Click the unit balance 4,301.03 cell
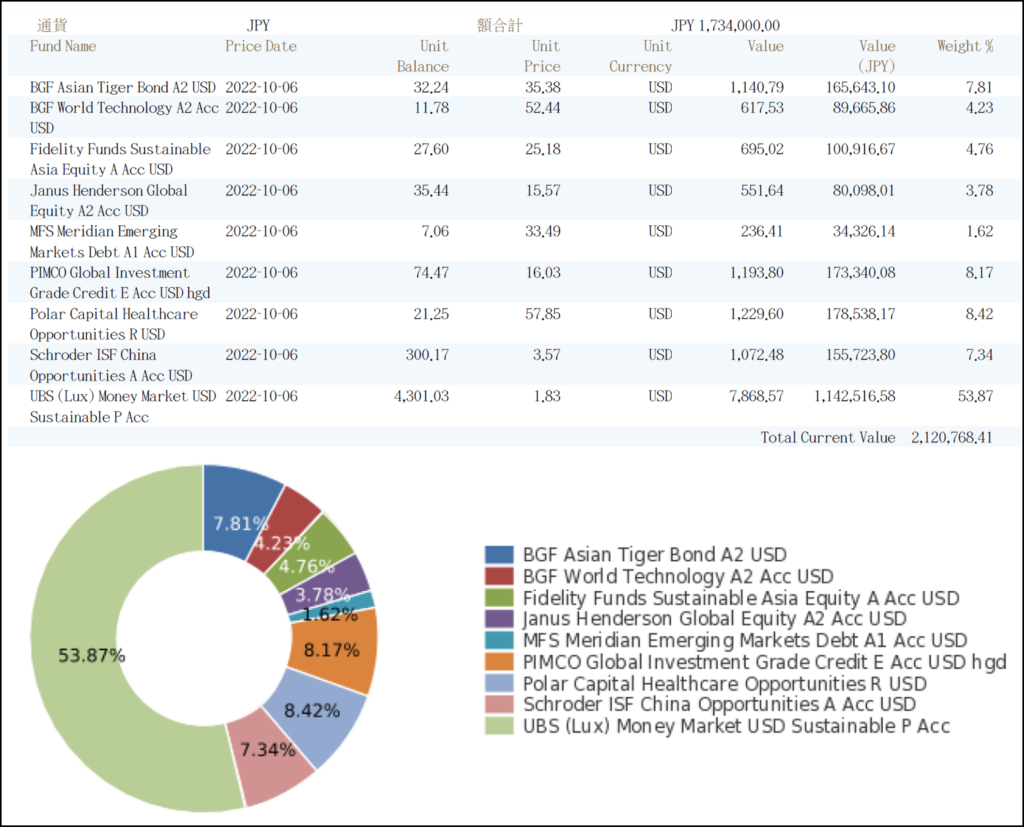This screenshot has width=1024, height=827. (422, 397)
